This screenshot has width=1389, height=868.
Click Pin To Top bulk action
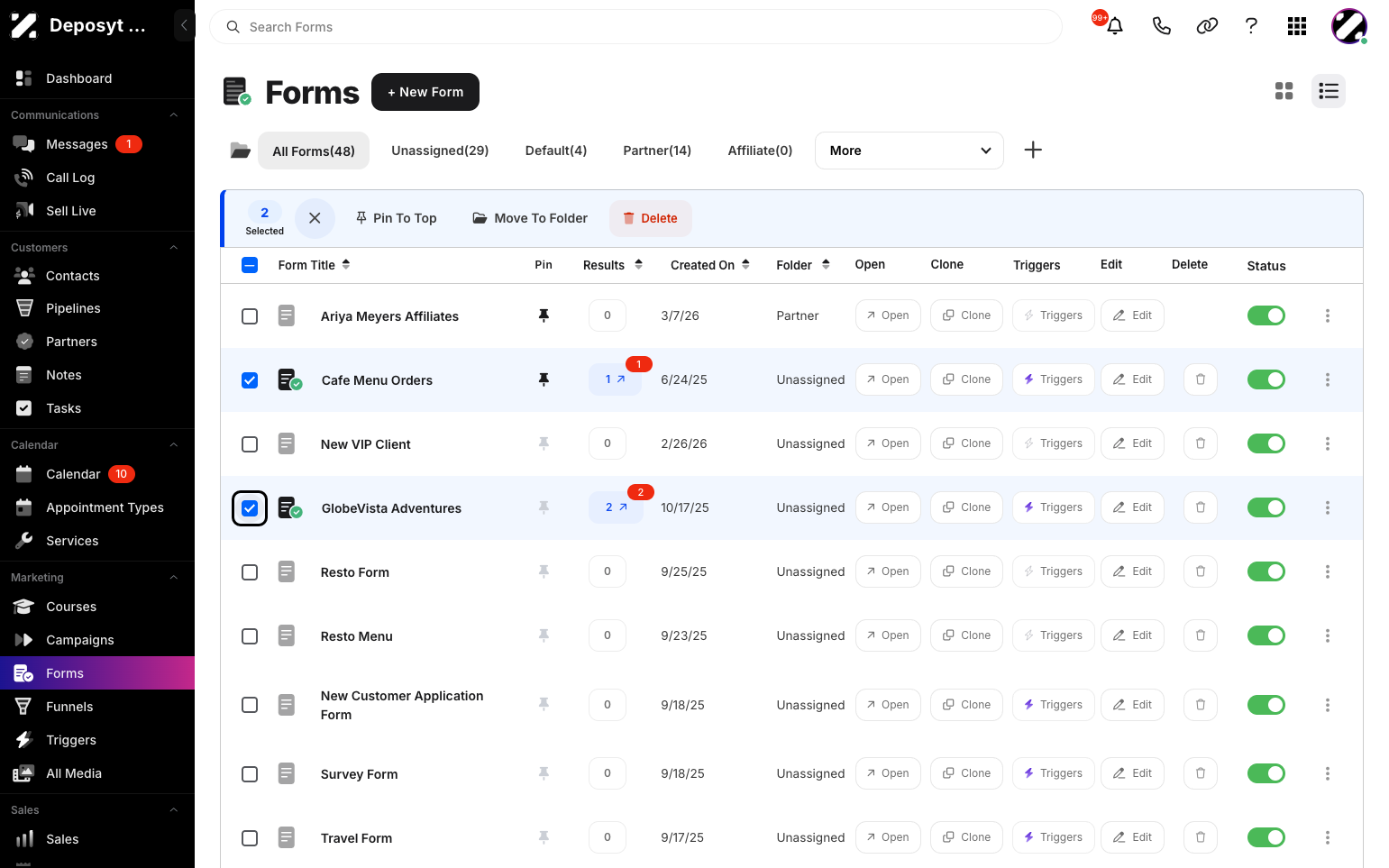(x=396, y=218)
